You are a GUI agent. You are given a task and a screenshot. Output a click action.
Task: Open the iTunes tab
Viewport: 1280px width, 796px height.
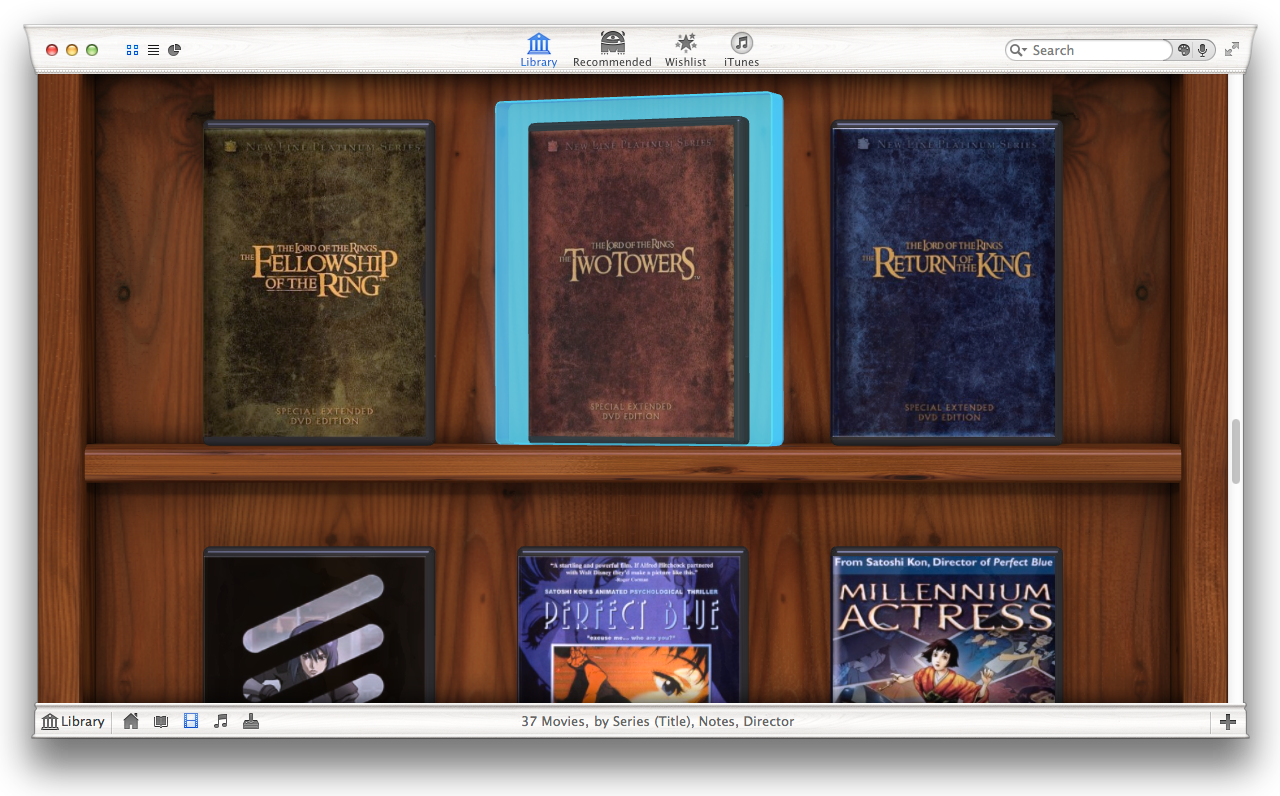[x=741, y=50]
